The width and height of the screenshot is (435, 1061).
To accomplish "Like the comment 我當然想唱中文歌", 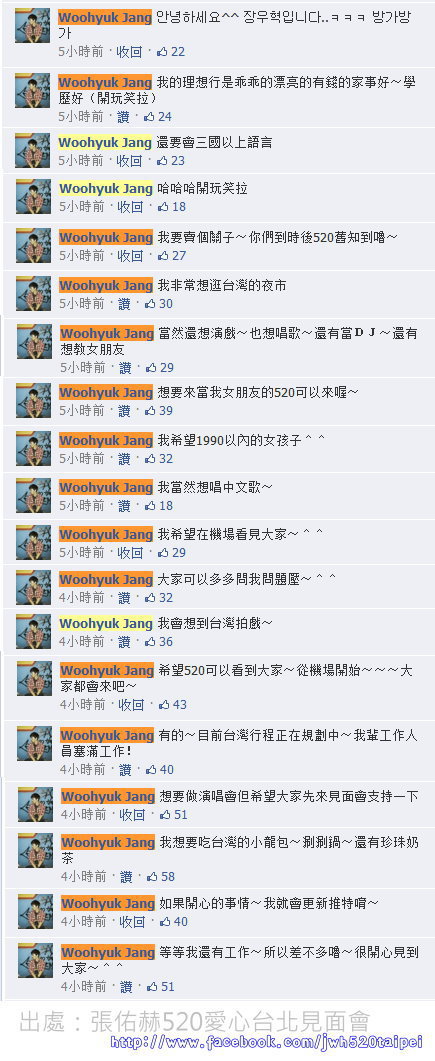I will tap(124, 505).
